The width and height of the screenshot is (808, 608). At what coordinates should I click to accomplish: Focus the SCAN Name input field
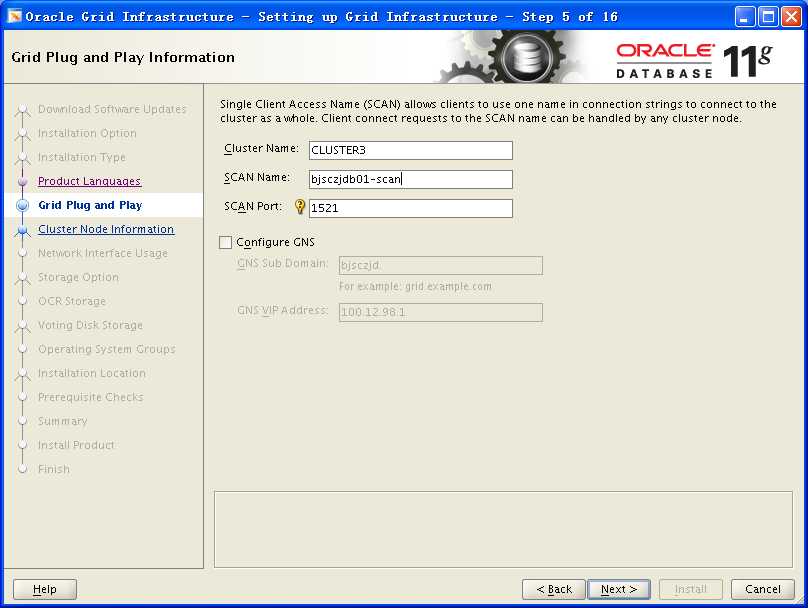[411, 179]
